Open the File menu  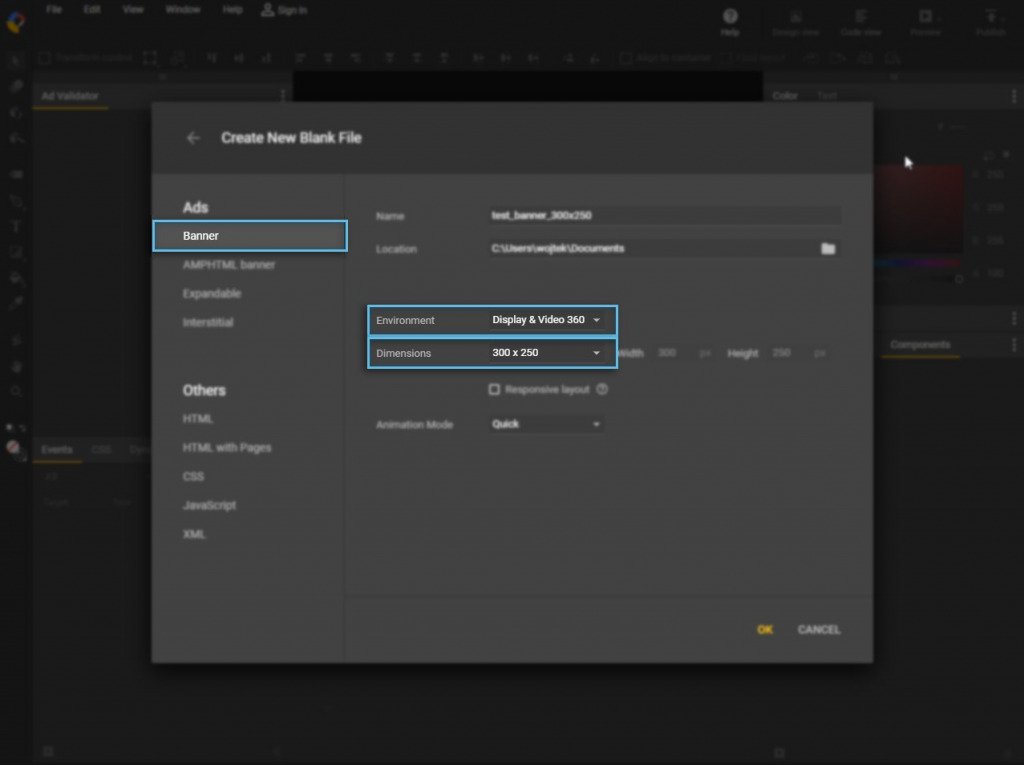pyautogui.click(x=52, y=9)
